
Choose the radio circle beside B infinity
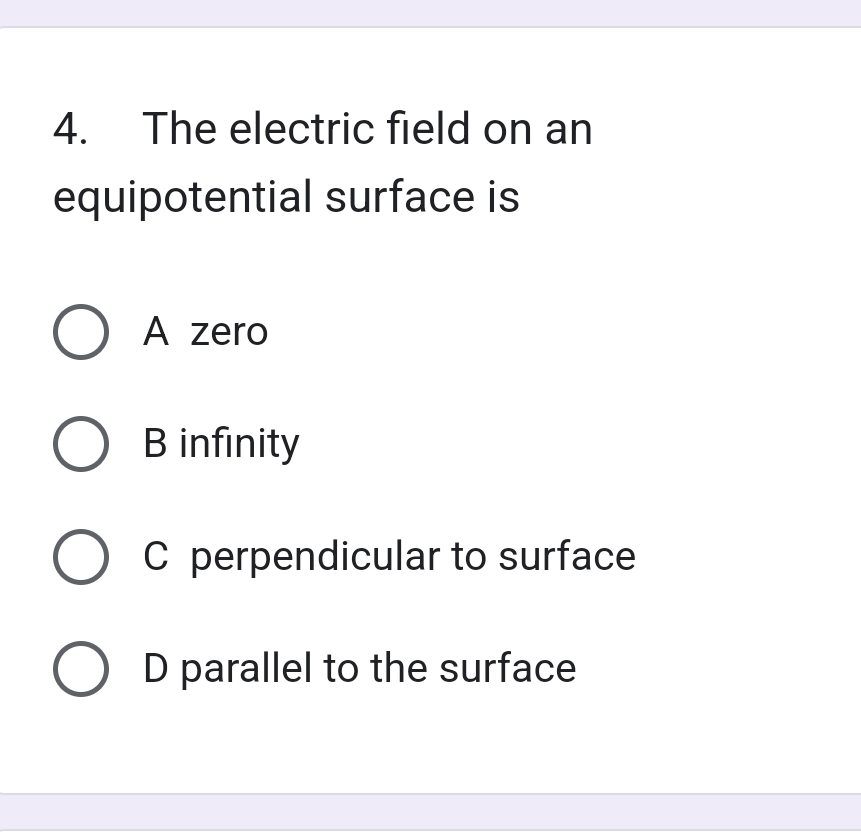coord(80,444)
